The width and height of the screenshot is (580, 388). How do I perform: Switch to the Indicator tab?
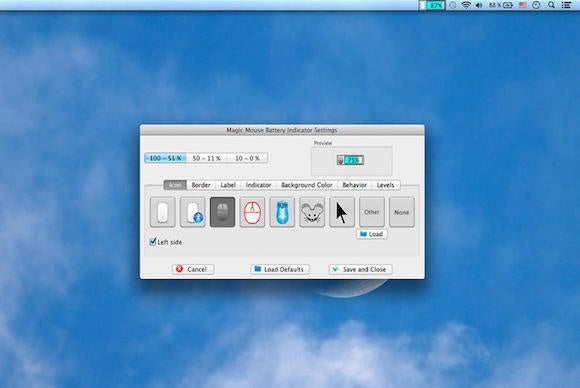click(259, 185)
